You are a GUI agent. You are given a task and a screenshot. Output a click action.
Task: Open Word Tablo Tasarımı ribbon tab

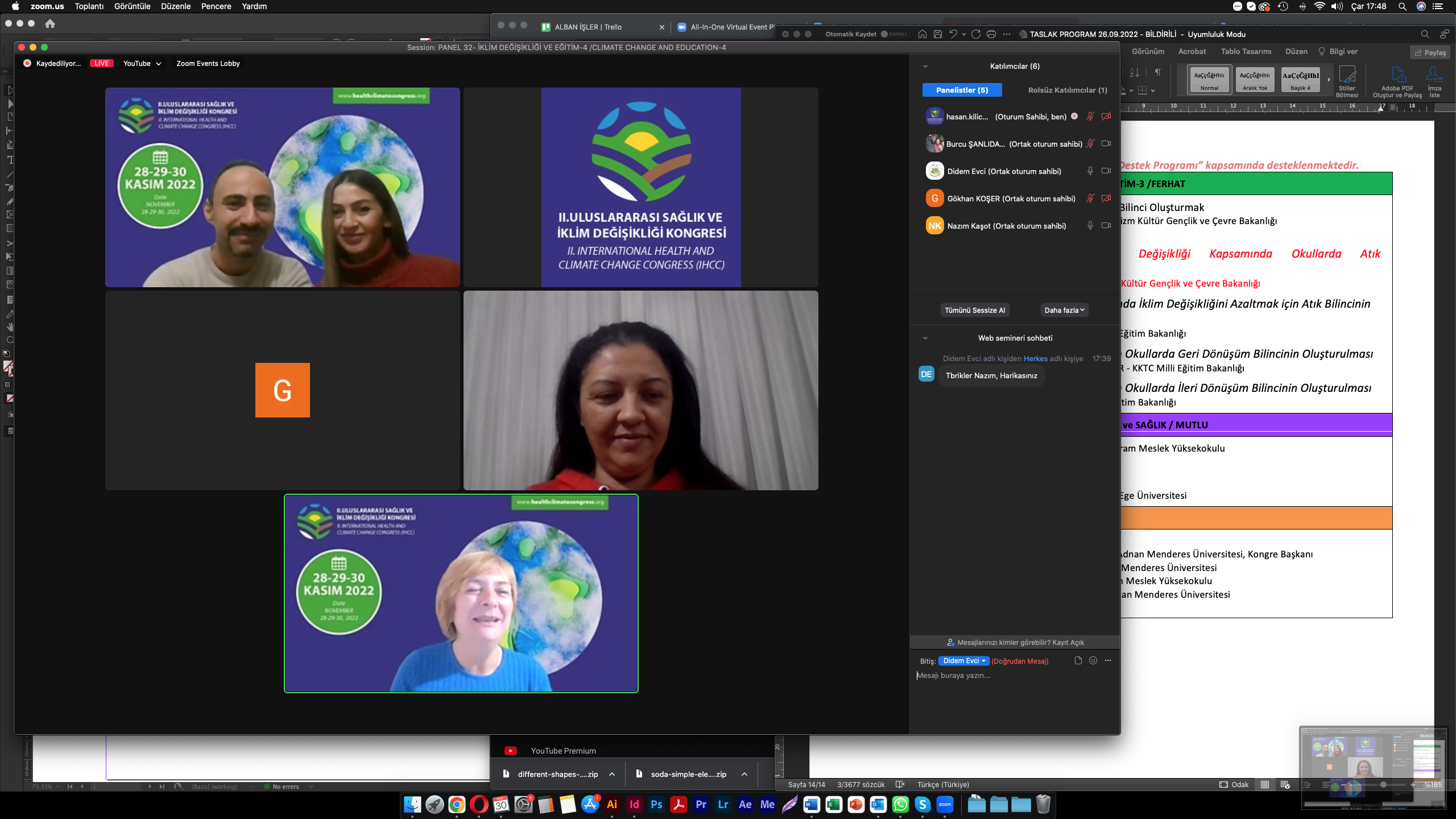(1246, 52)
